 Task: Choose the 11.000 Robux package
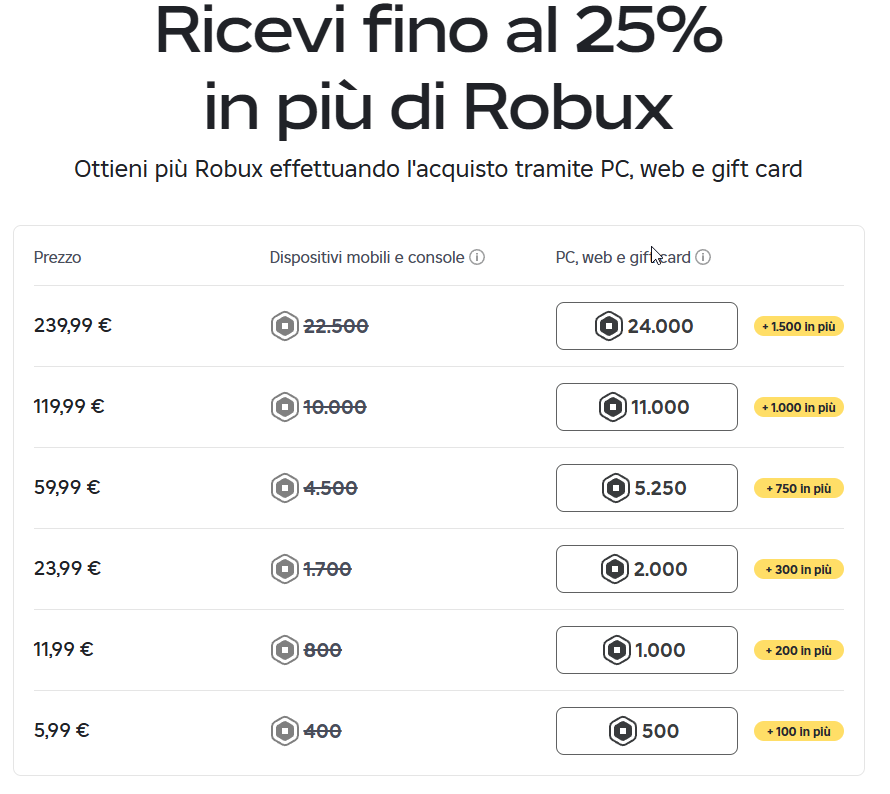point(646,407)
